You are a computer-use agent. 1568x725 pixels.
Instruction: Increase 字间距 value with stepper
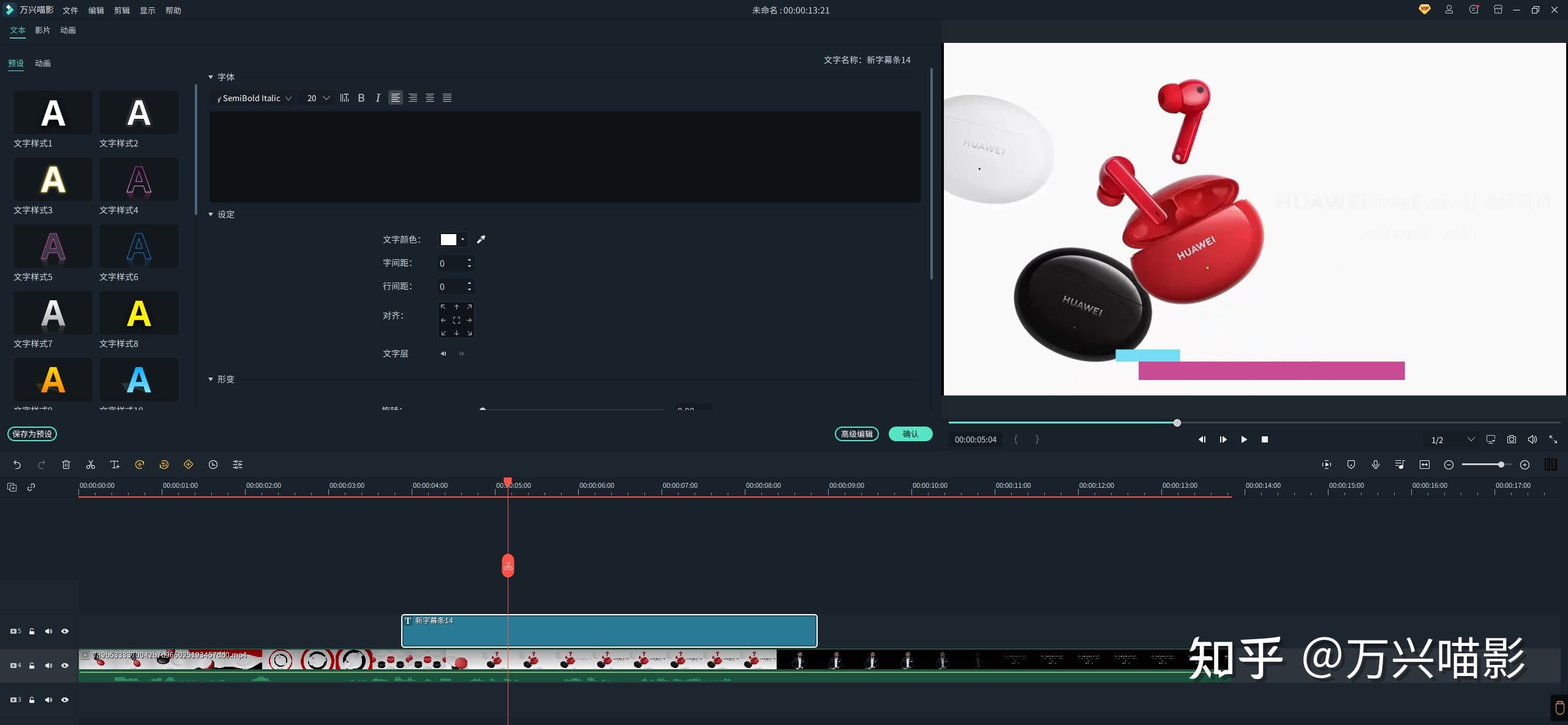[470, 260]
